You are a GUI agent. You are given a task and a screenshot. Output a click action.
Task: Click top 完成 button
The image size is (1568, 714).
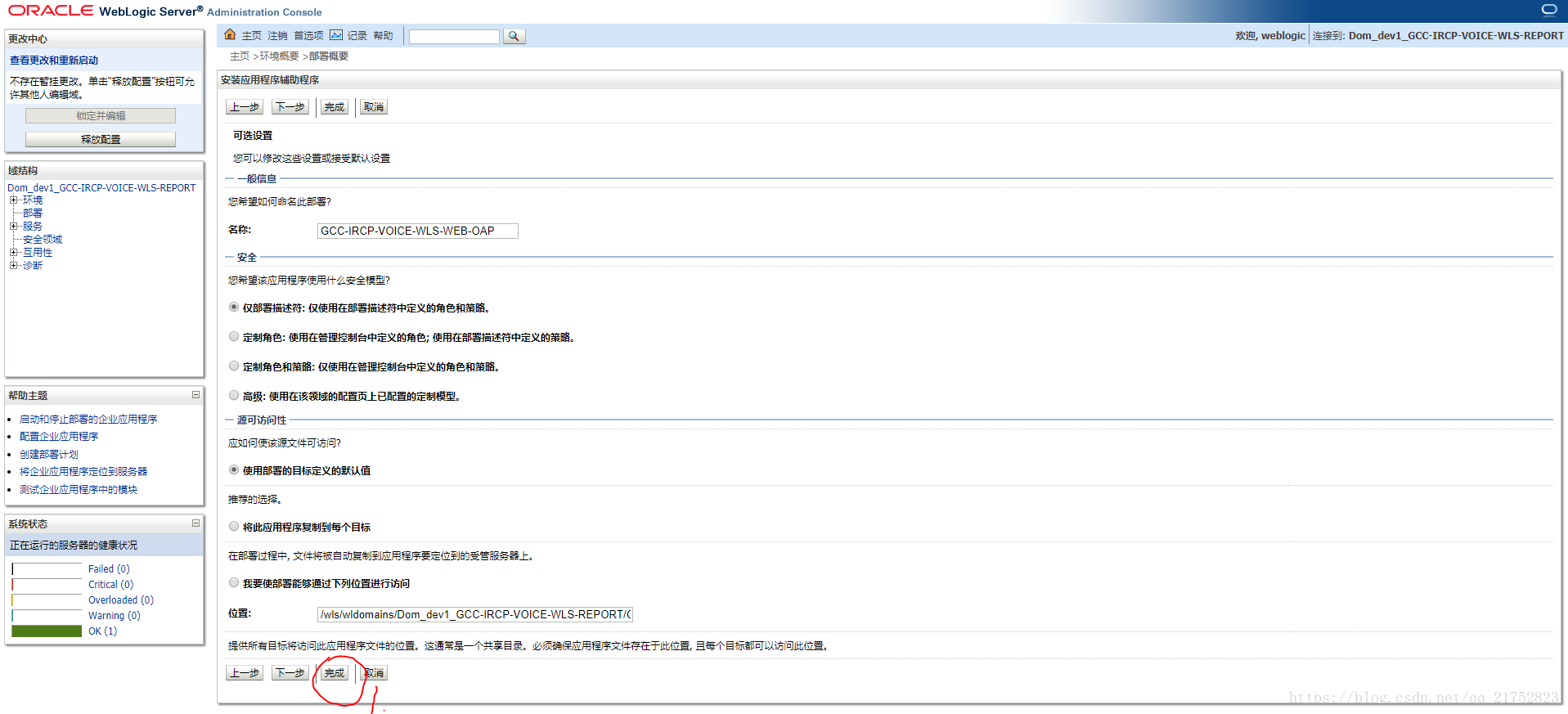click(335, 107)
